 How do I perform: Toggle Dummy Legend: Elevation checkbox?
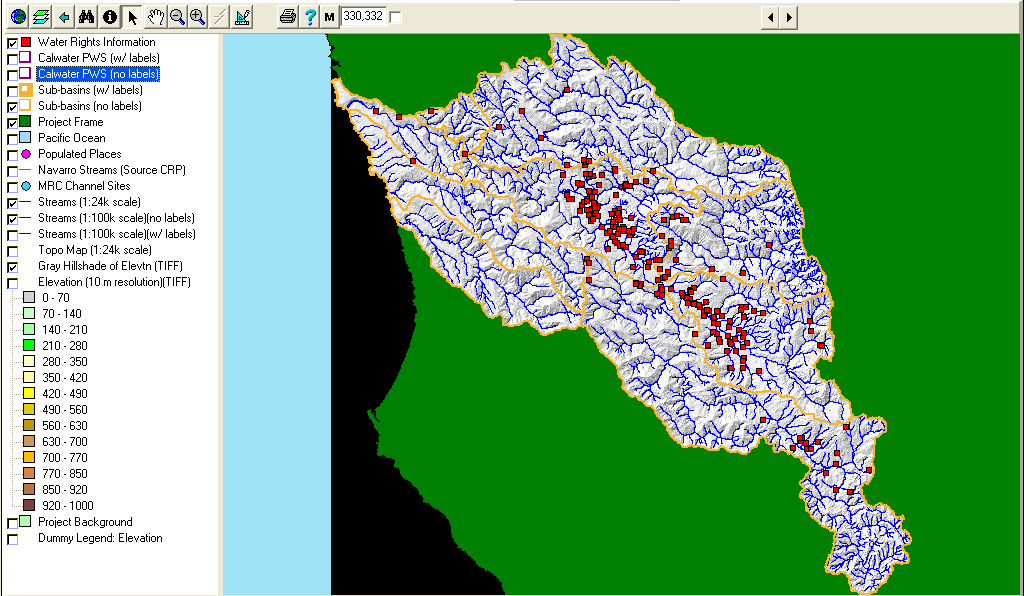tap(12, 539)
